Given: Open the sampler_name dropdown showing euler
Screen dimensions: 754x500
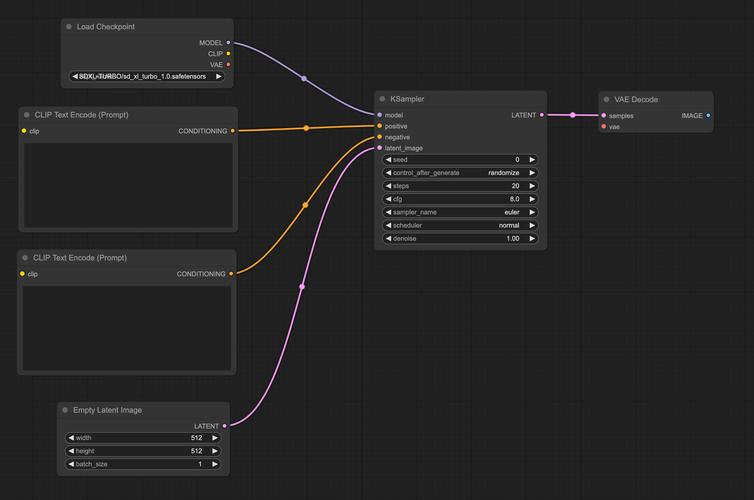Looking at the screenshot, I should click(460, 212).
